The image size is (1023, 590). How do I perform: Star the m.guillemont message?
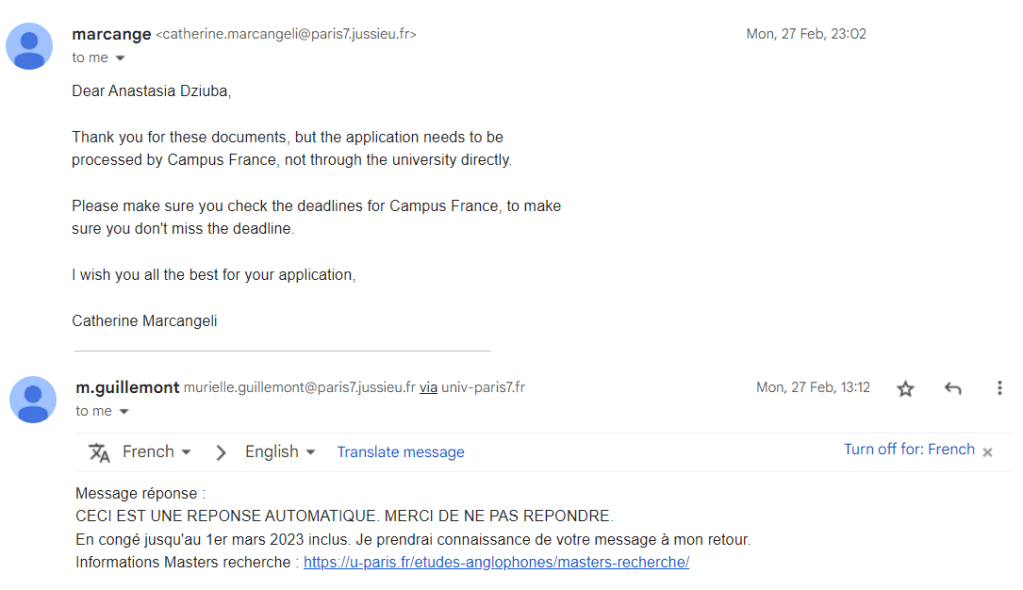click(905, 389)
